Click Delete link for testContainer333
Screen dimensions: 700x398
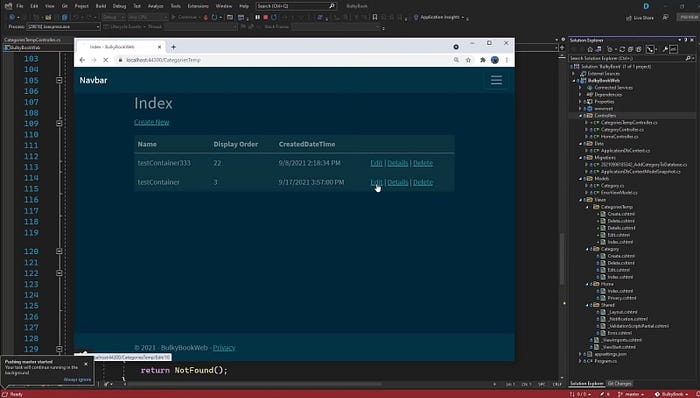423,163
